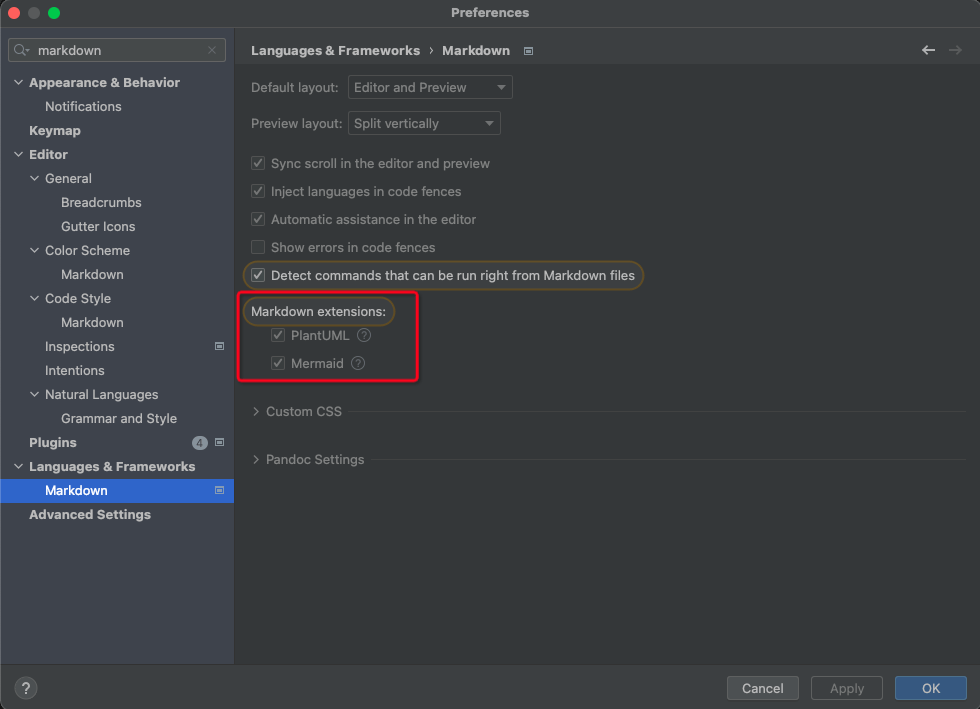Image resolution: width=980 pixels, height=709 pixels.
Task: Click the Cancel button
Action: point(762,688)
